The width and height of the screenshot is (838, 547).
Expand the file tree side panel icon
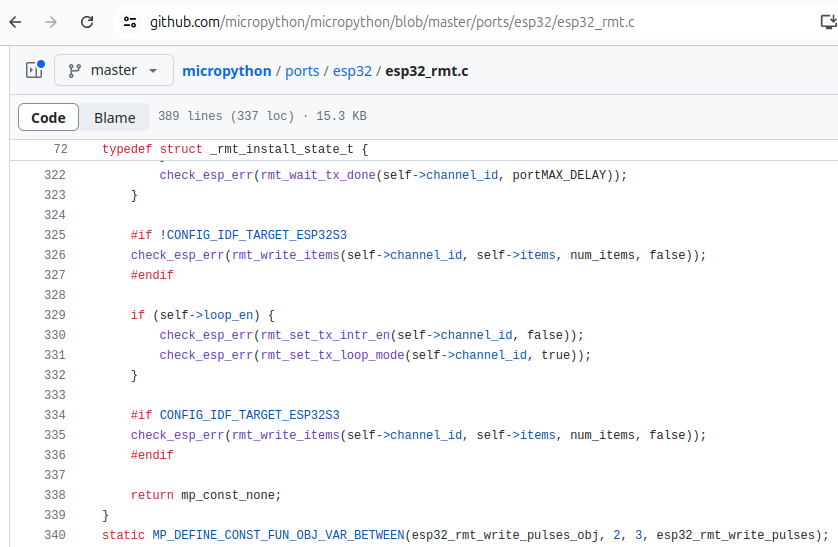[35, 70]
